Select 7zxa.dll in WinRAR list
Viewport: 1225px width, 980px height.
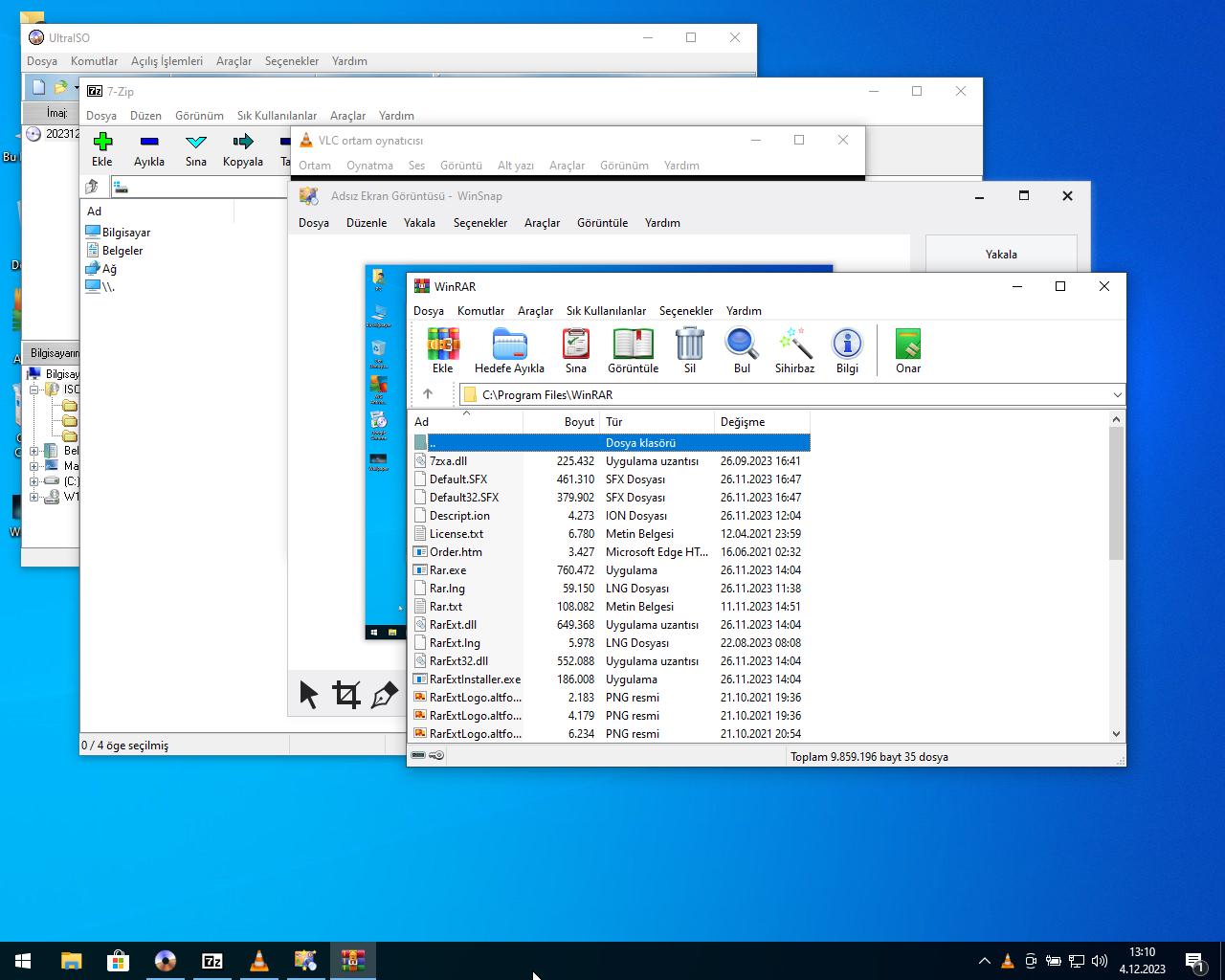pyautogui.click(x=611, y=461)
